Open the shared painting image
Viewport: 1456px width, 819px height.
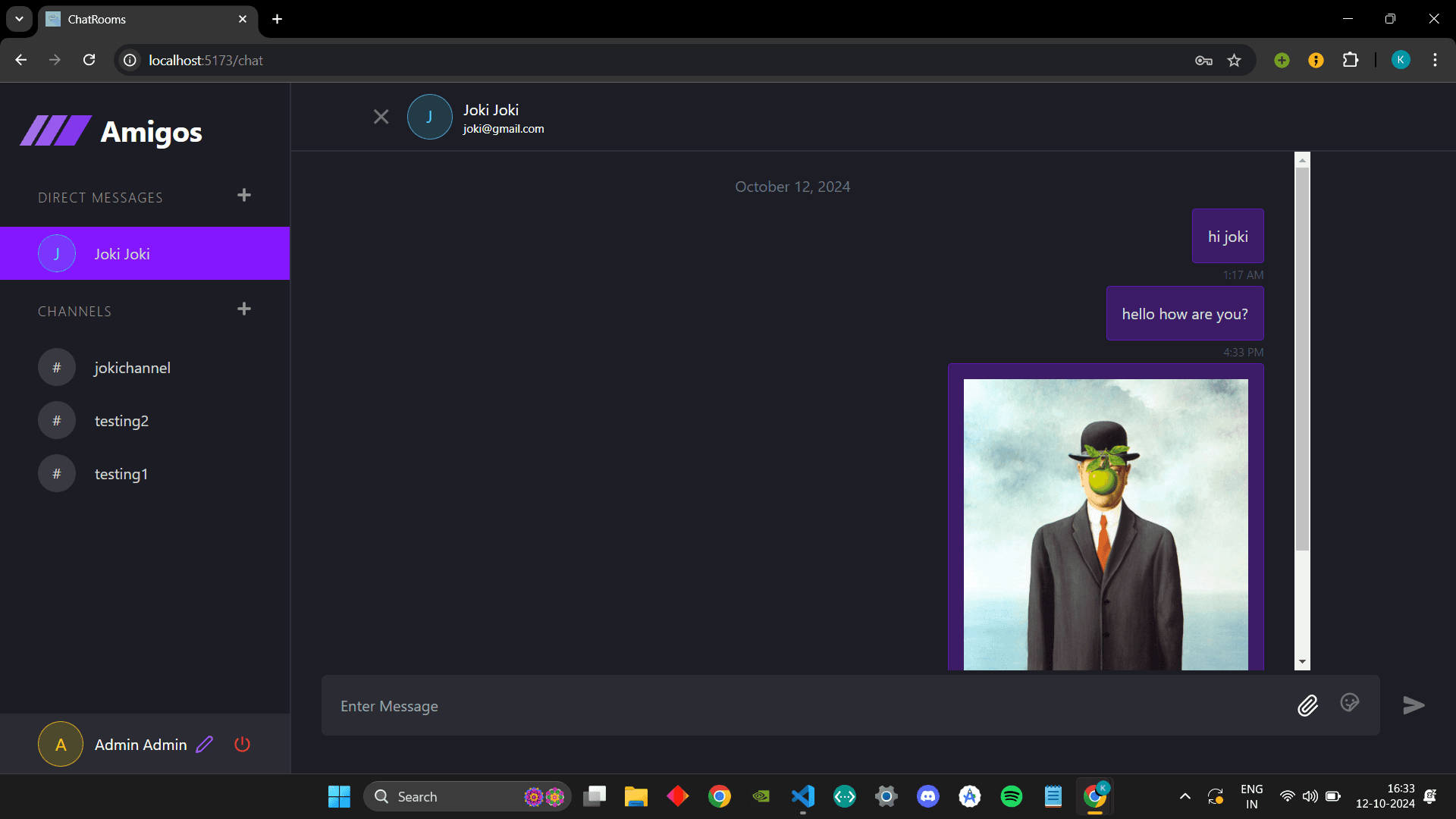[x=1106, y=525]
